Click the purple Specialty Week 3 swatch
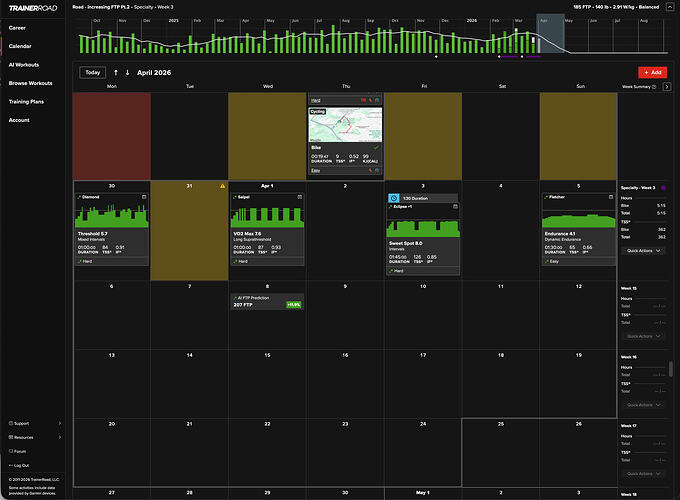680x500 pixels. tap(663, 188)
